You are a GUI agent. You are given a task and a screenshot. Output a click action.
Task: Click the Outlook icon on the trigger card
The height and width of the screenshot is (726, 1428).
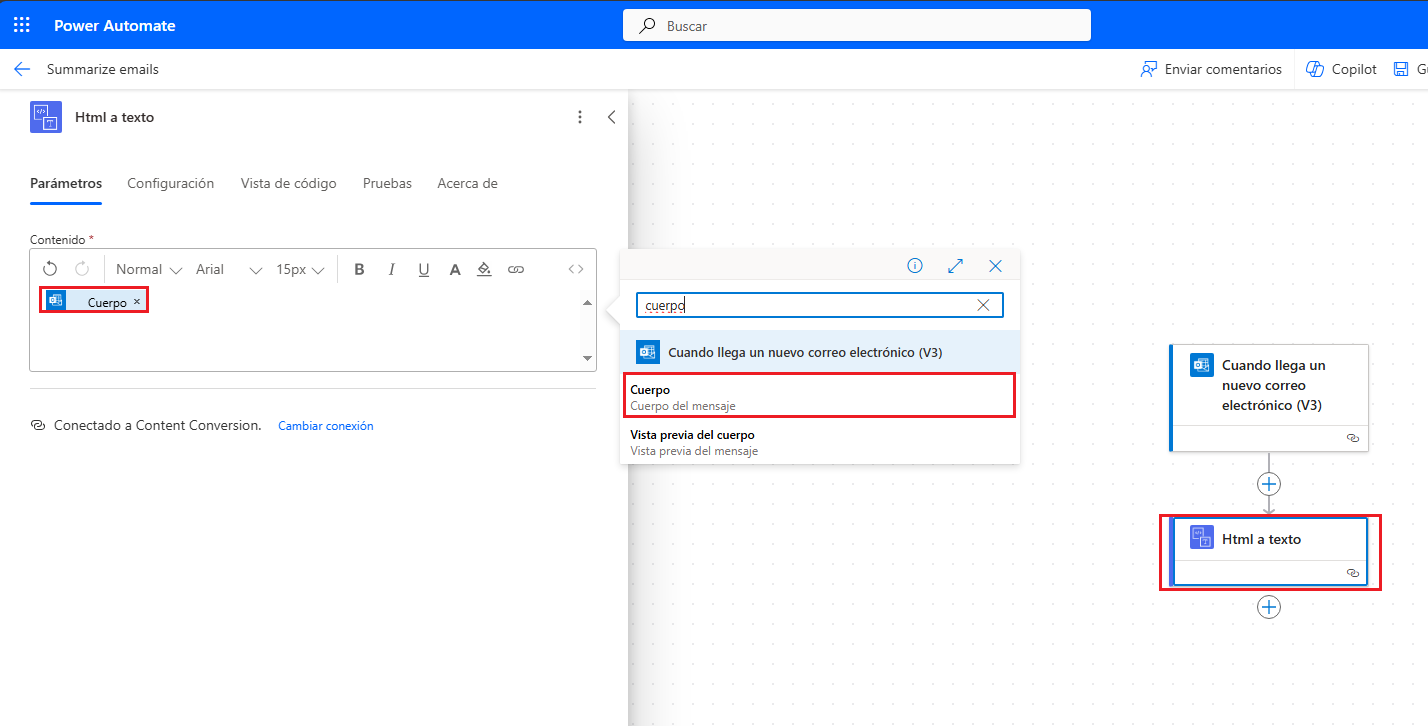[1201, 365]
